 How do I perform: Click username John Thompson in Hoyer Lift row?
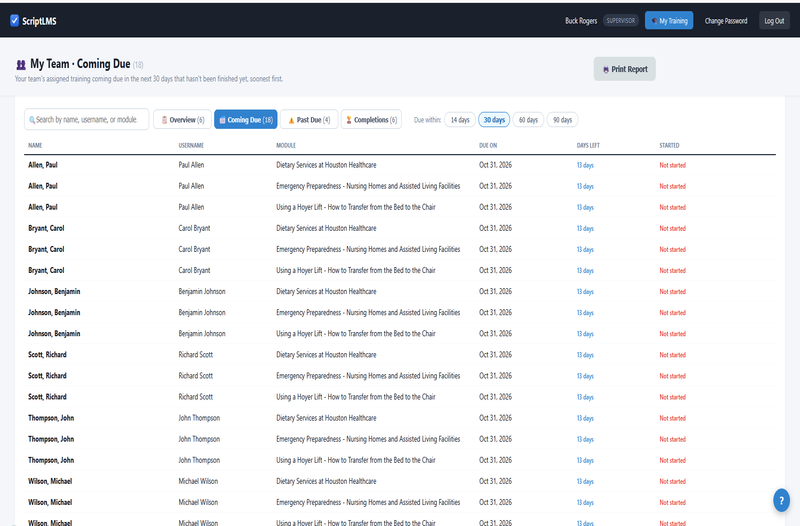coord(199,460)
